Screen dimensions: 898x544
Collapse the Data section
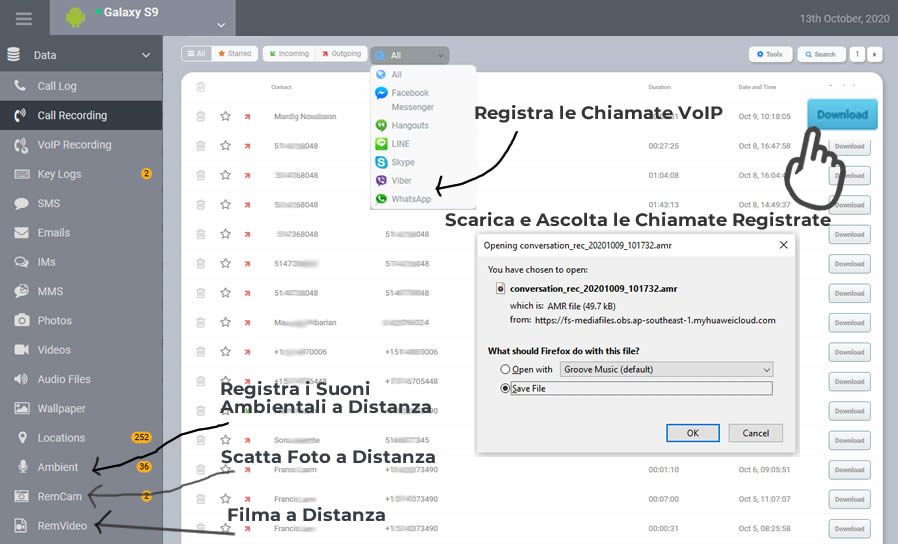click(x=145, y=55)
